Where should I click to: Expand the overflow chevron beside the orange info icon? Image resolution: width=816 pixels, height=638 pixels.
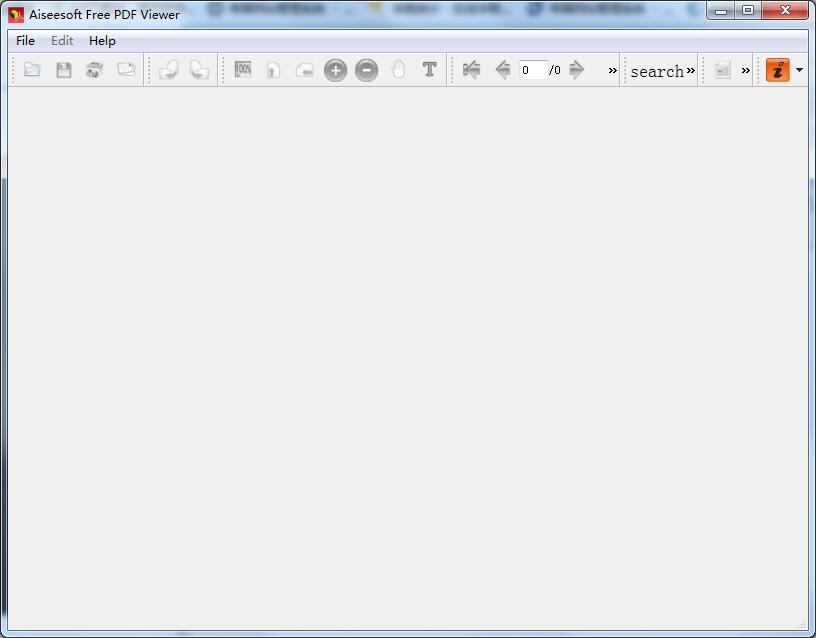click(746, 70)
